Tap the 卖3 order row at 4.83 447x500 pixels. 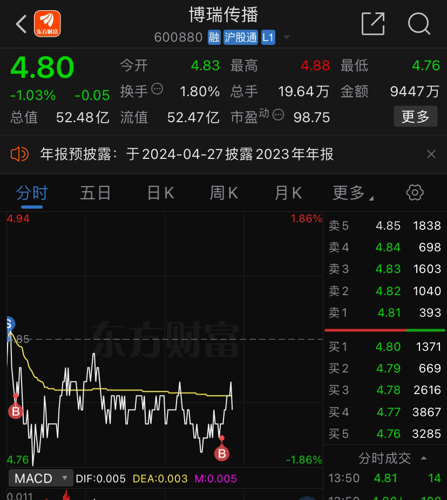pyautogui.click(x=385, y=269)
